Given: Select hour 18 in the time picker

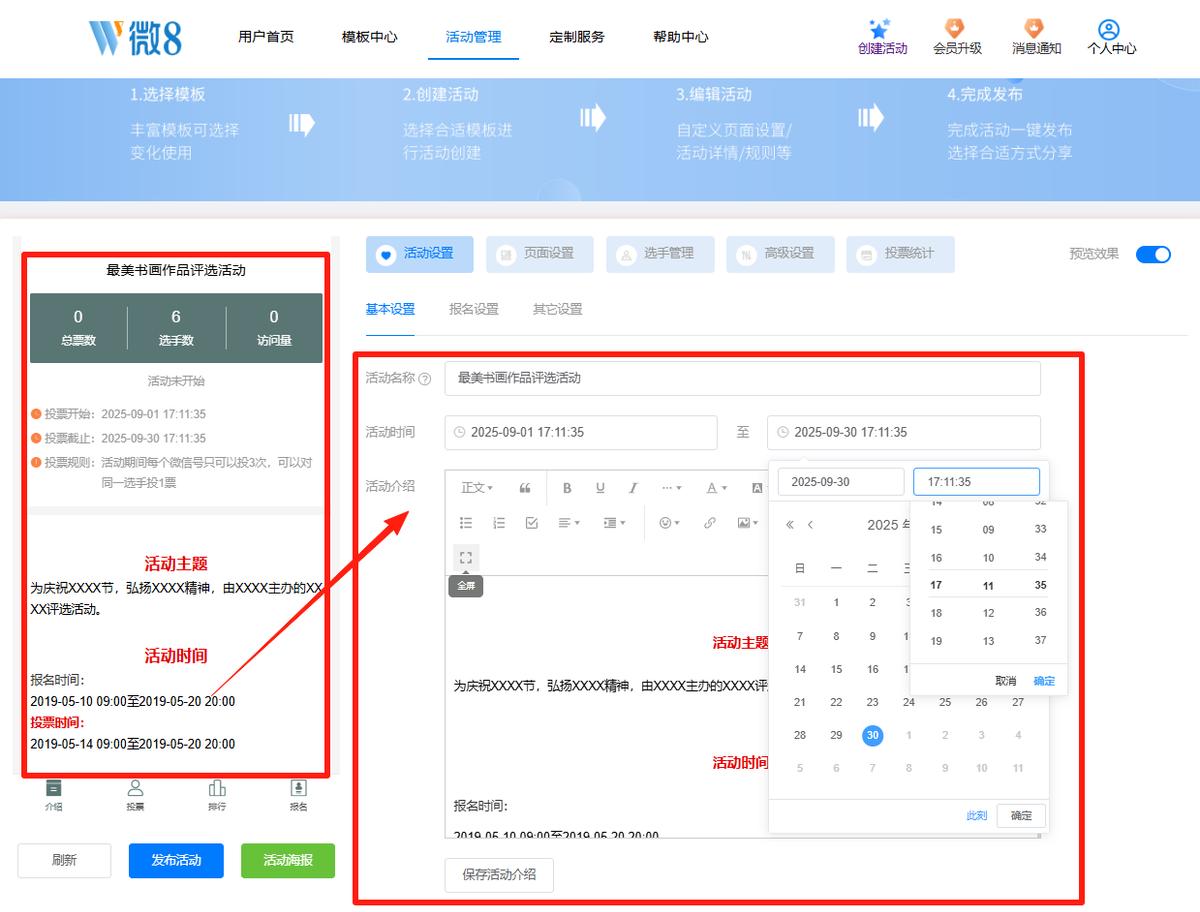Looking at the screenshot, I should [x=936, y=613].
